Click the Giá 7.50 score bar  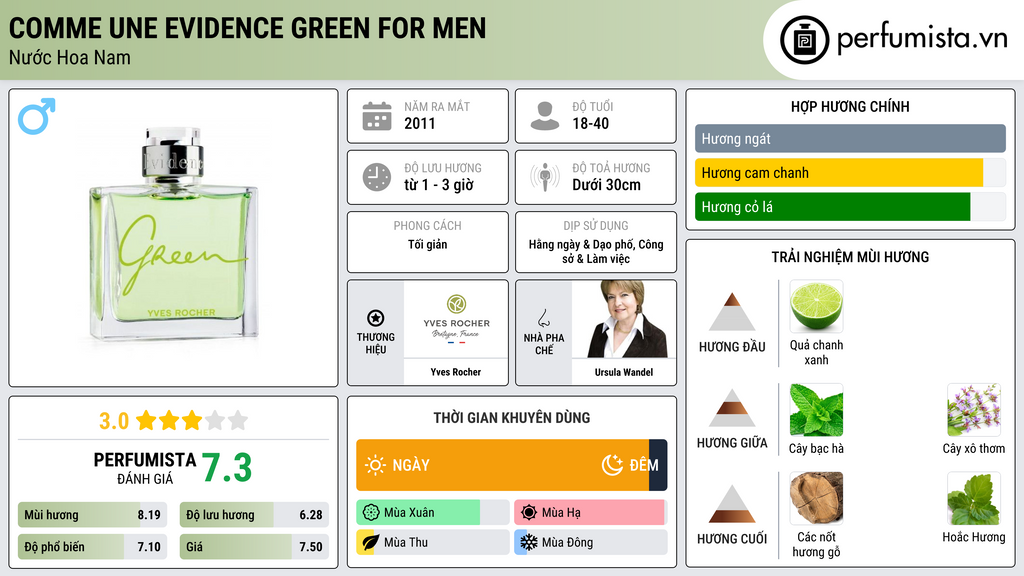pyautogui.click(x=254, y=547)
